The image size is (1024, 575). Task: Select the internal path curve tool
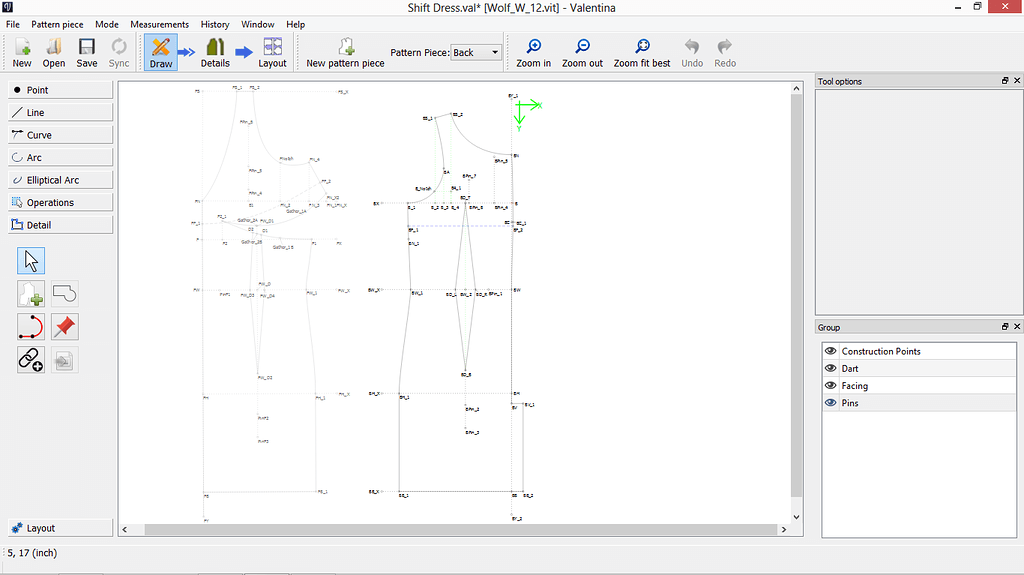31,327
